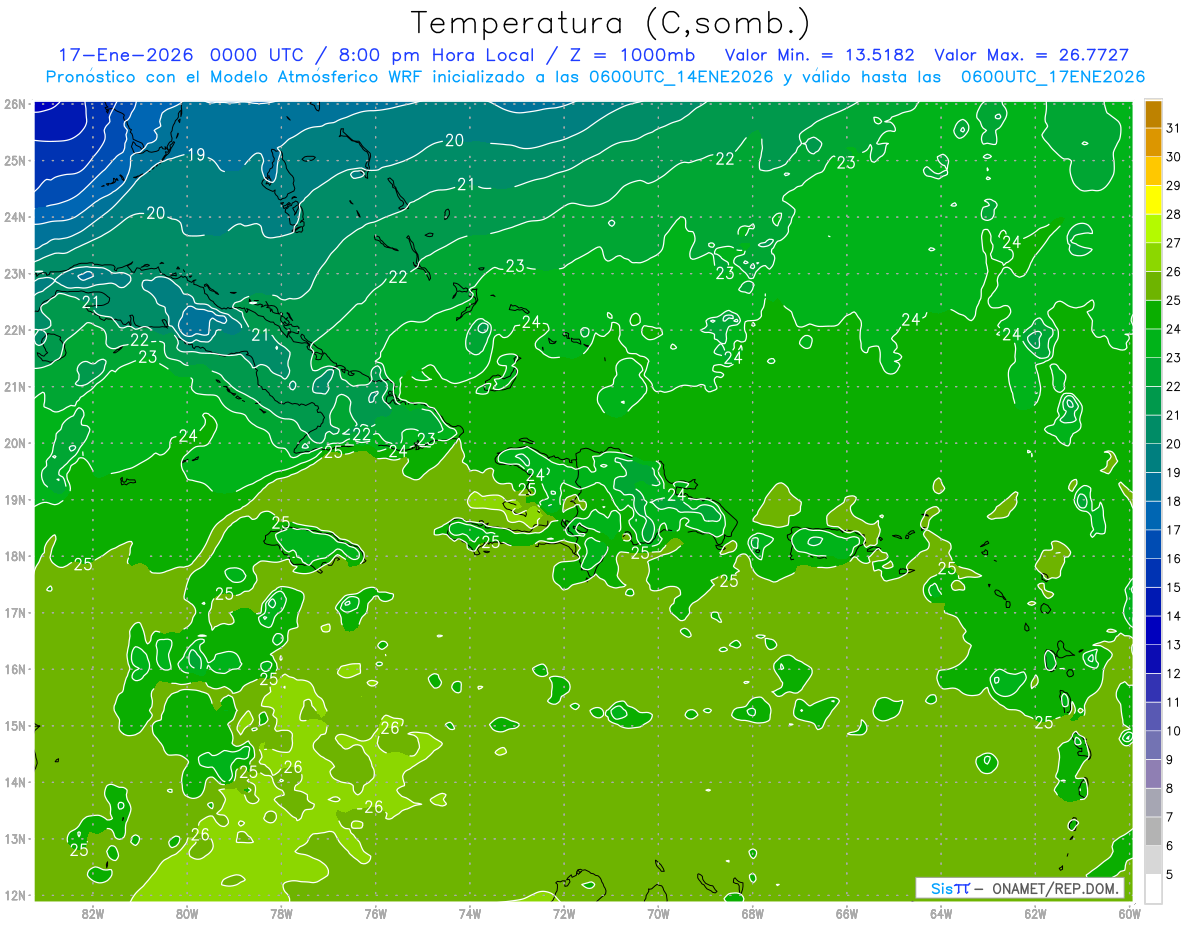The height and width of the screenshot is (927, 1200).
Task: Pick the gray swatch between 6 and 7
Action: point(1153,831)
